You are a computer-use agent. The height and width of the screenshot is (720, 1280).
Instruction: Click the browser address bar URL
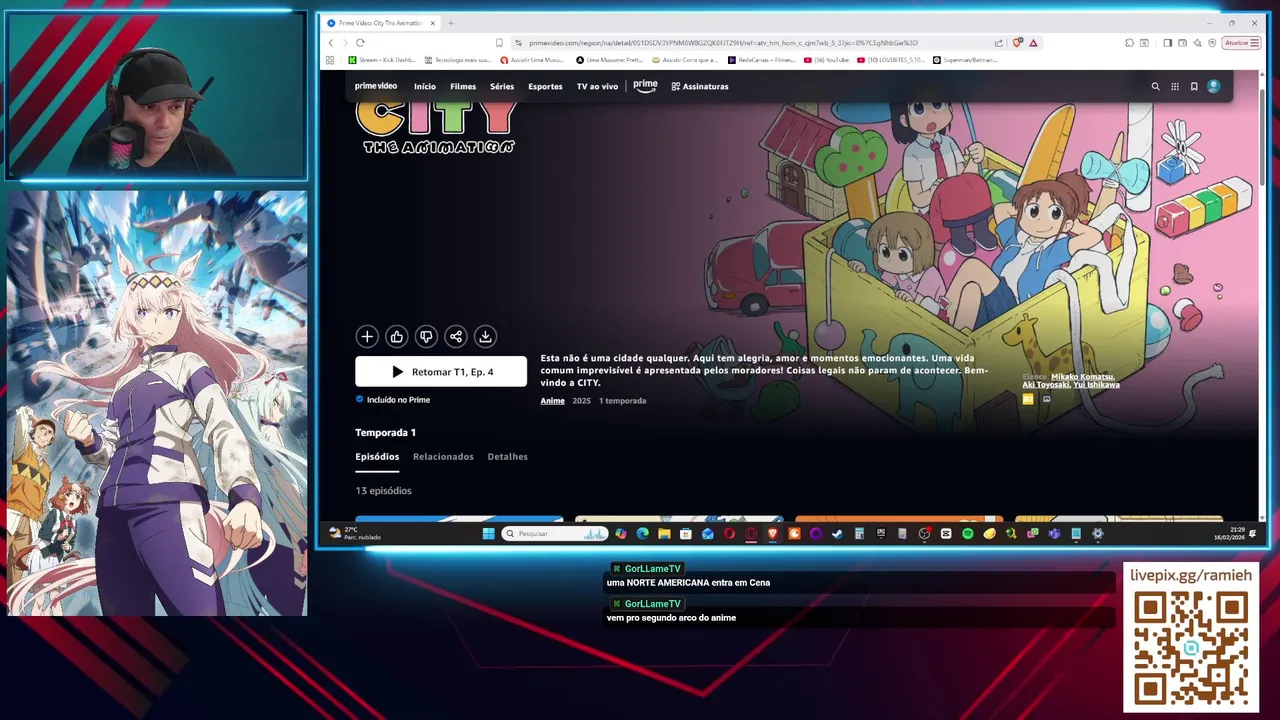pyautogui.click(x=723, y=43)
